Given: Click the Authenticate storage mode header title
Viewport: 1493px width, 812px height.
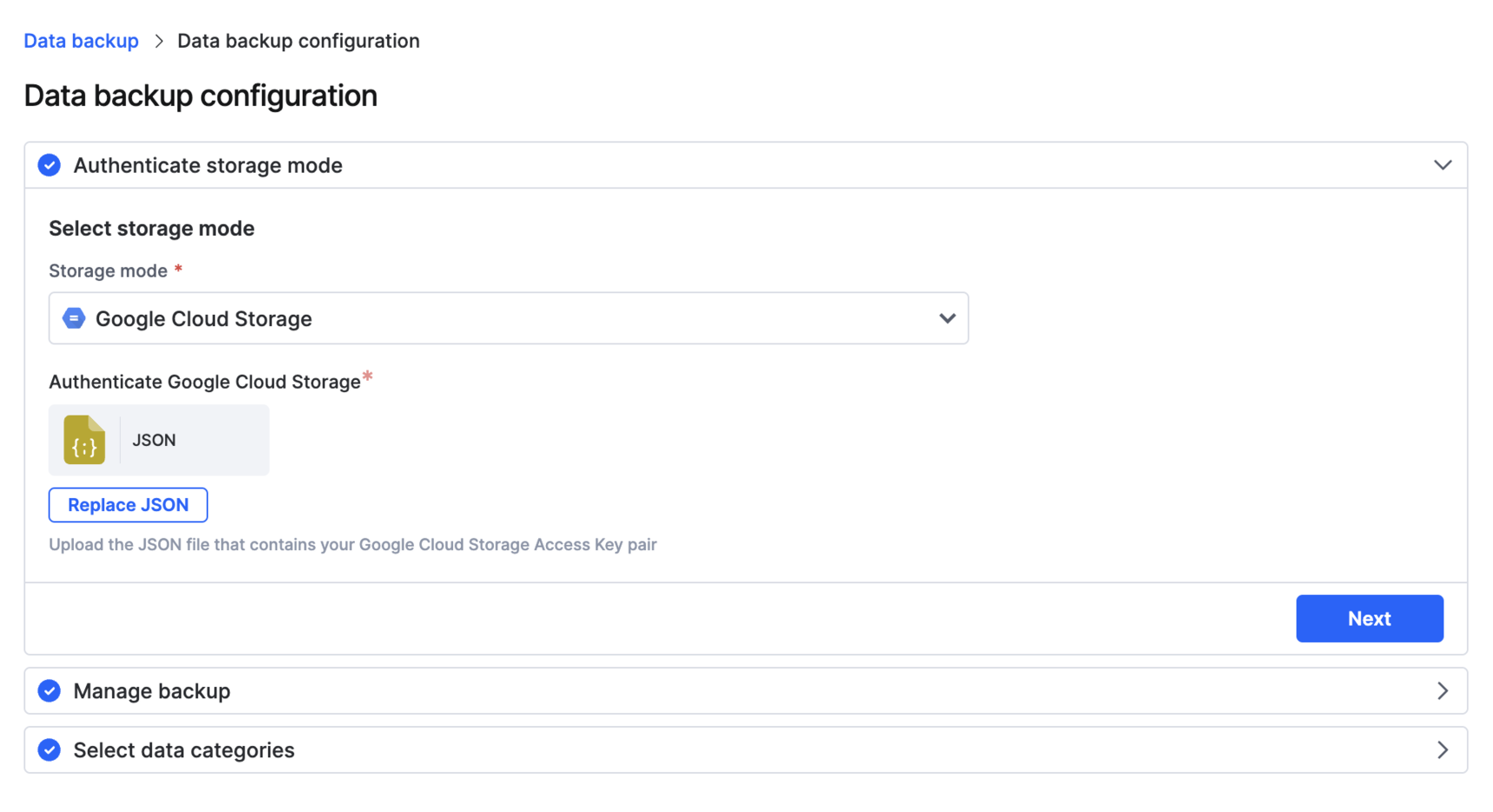Looking at the screenshot, I should coord(208,165).
